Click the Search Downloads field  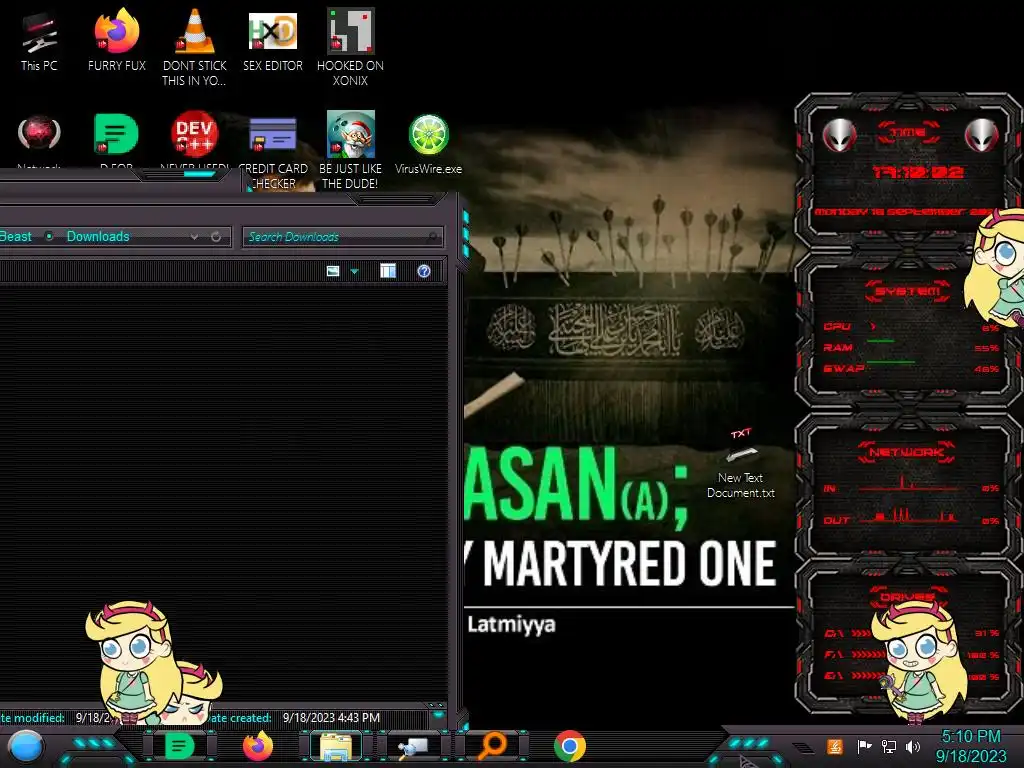click(343, 237)
